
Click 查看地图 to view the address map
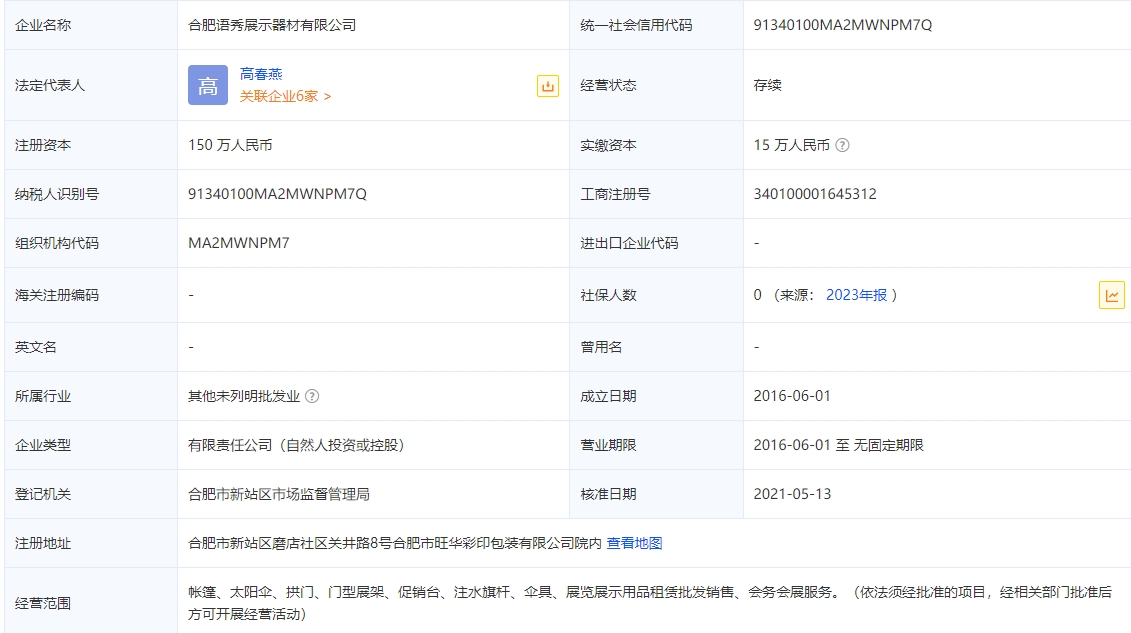[634, 543]
